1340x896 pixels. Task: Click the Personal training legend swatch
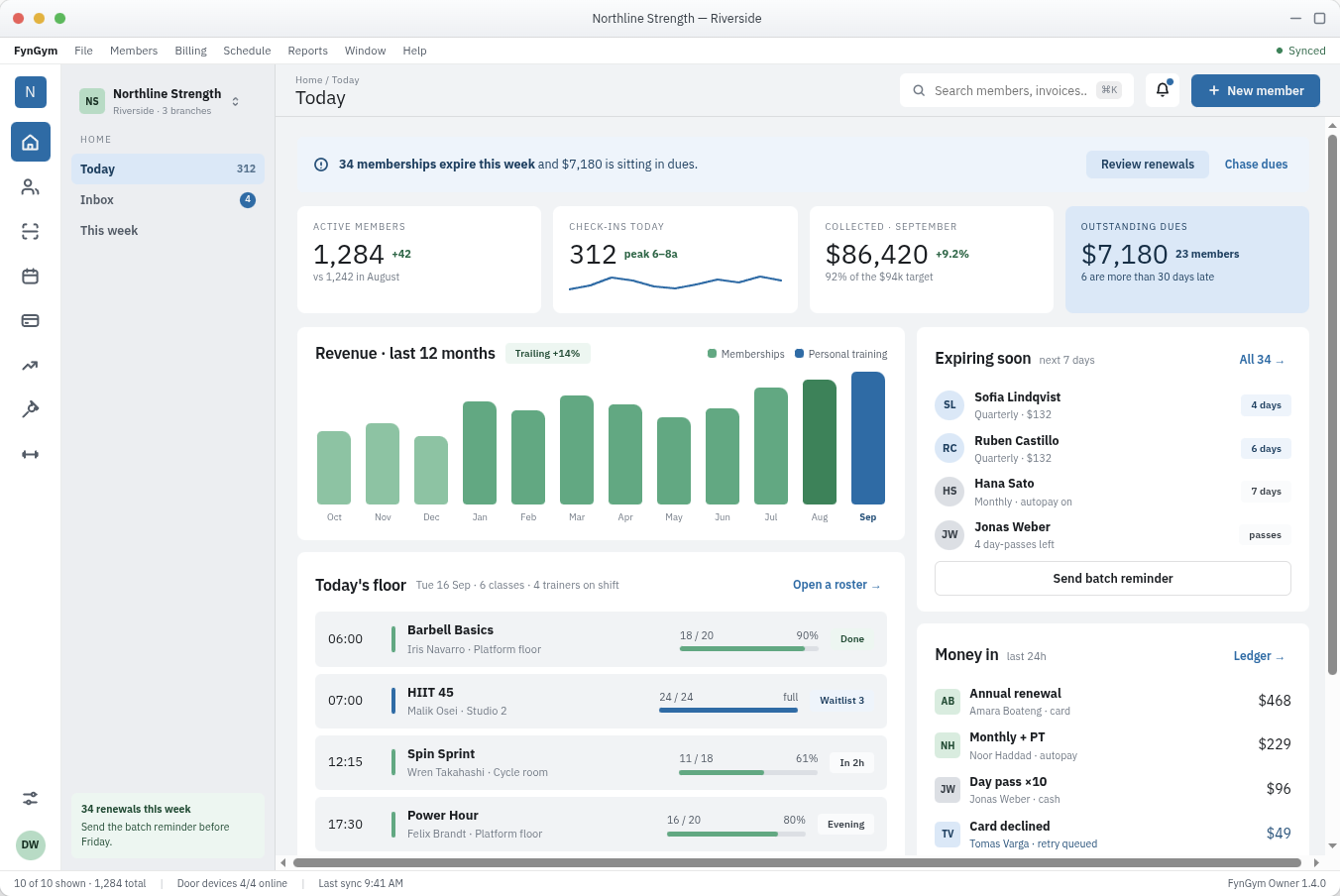click(799, 354)
